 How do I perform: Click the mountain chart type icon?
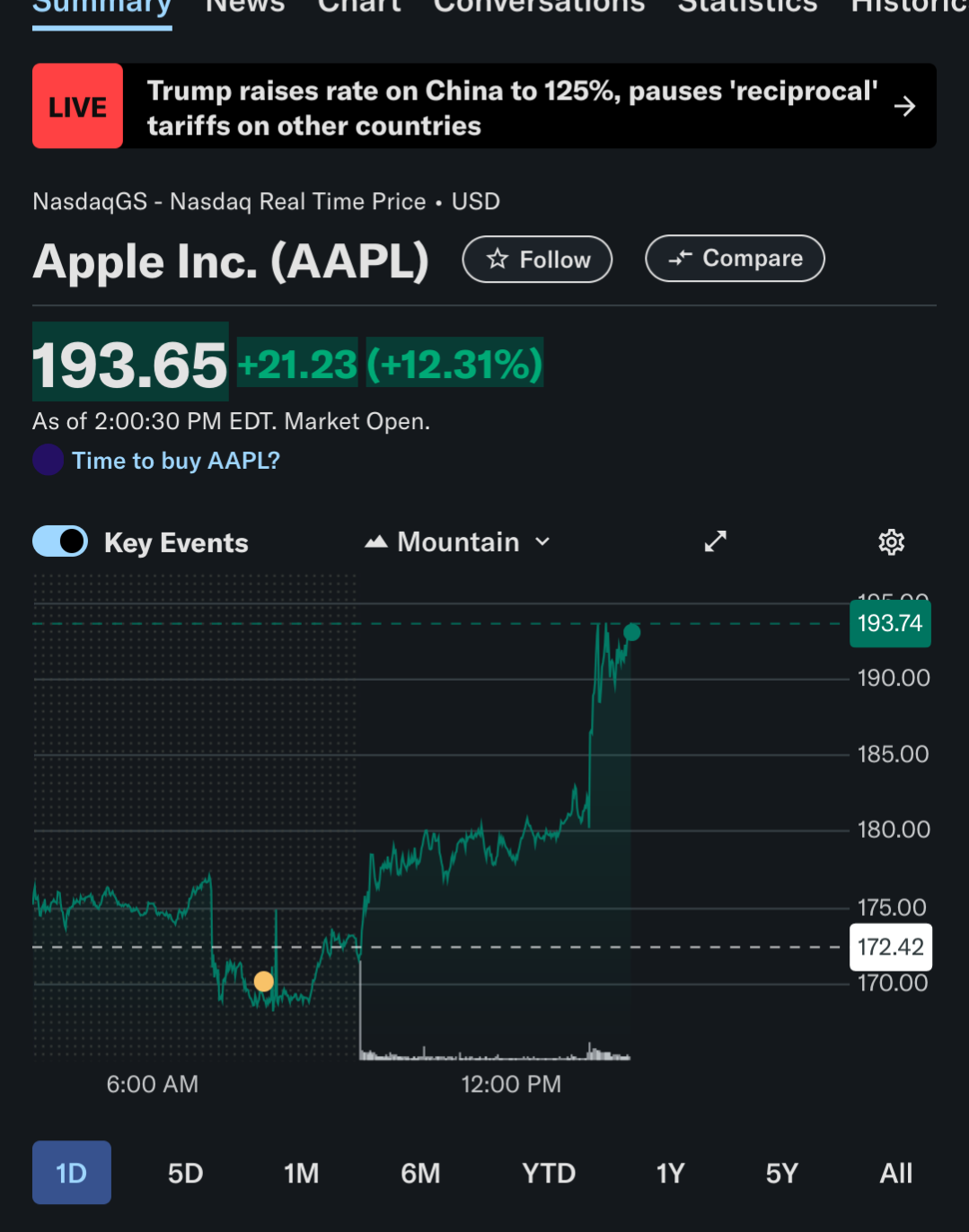(376, 542)
